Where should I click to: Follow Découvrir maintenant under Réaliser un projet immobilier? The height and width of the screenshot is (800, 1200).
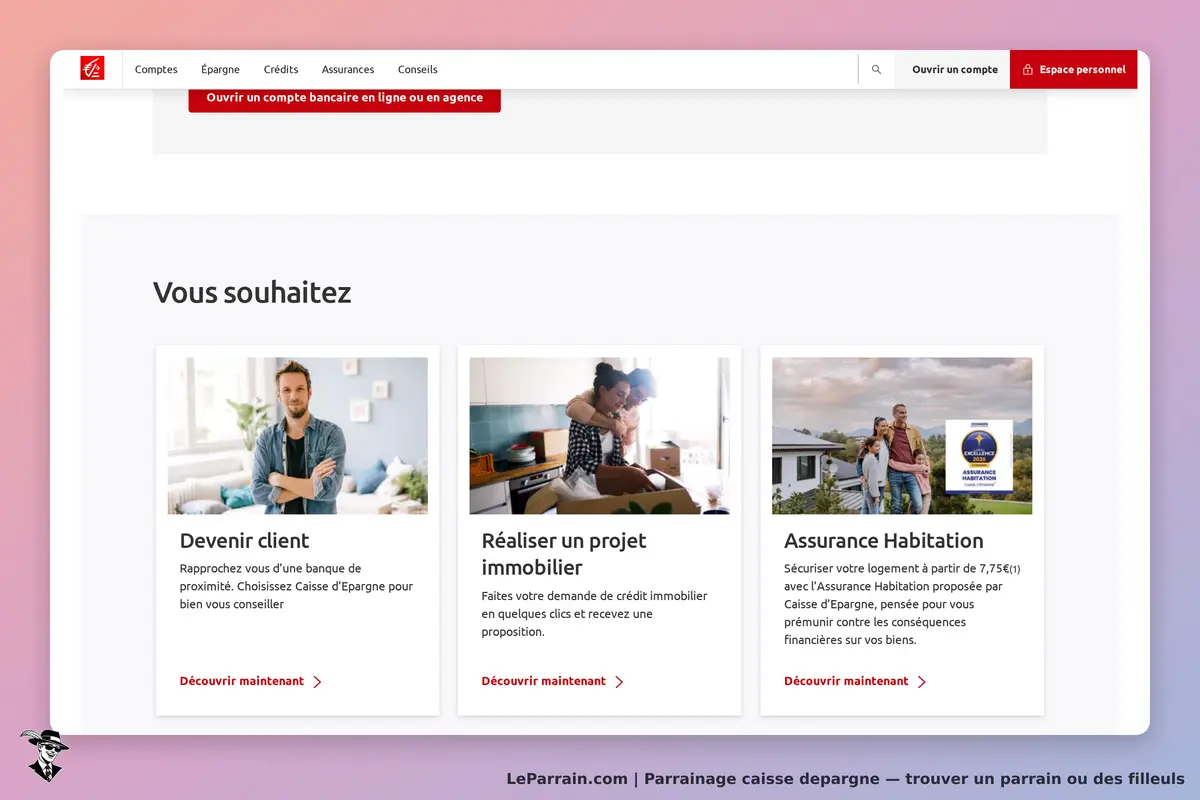(544, 681)
